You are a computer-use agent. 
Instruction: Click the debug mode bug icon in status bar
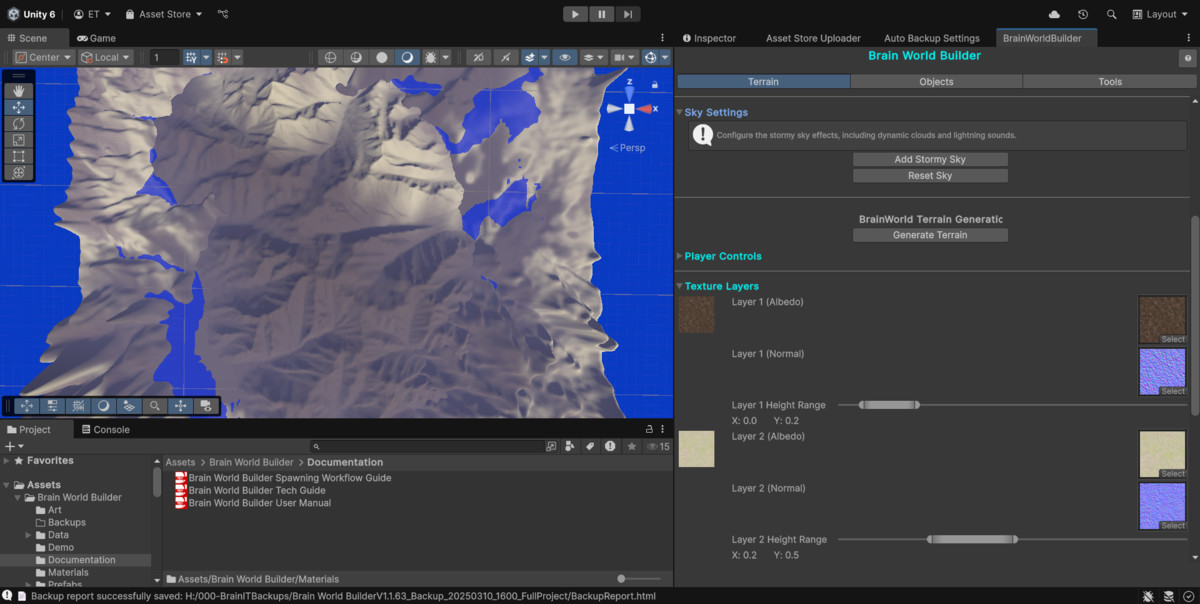tap(1147, 596)
